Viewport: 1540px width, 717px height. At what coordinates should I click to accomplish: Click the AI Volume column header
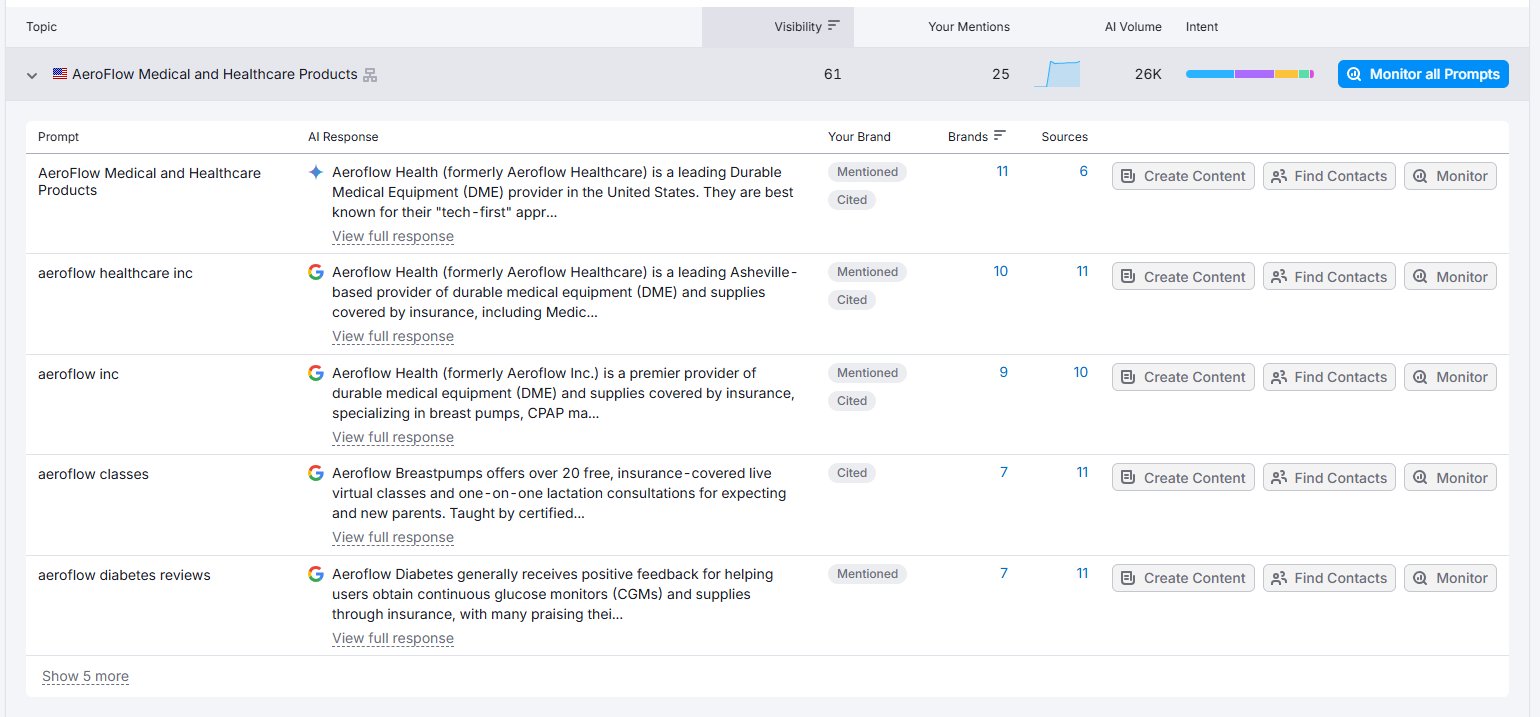coord(1133,27)
